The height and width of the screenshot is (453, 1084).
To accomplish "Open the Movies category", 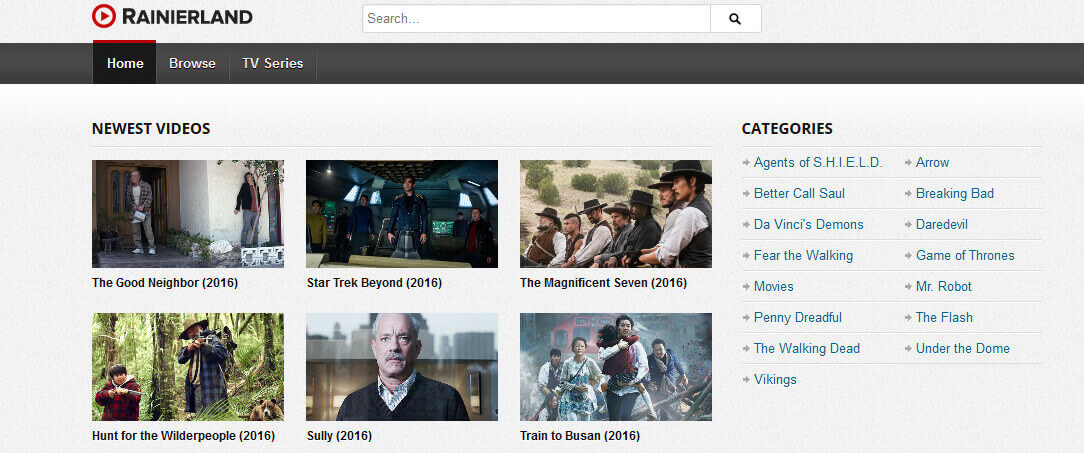I will tap(774, 286).
